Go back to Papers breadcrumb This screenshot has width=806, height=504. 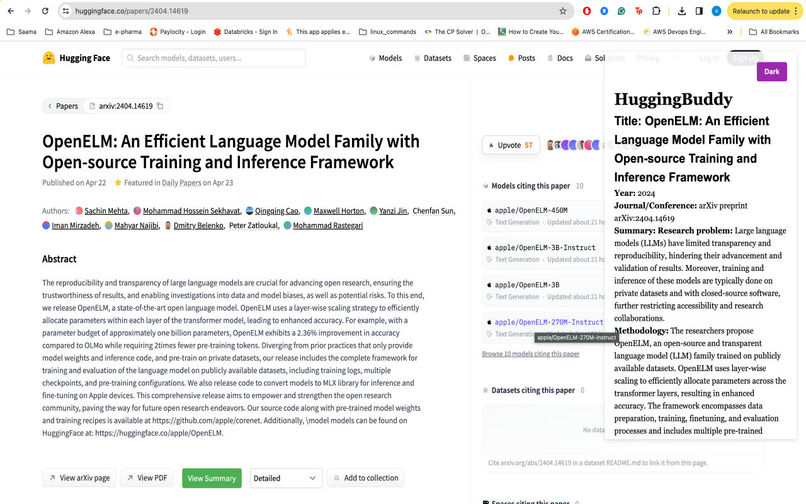[x=63, y=106]
